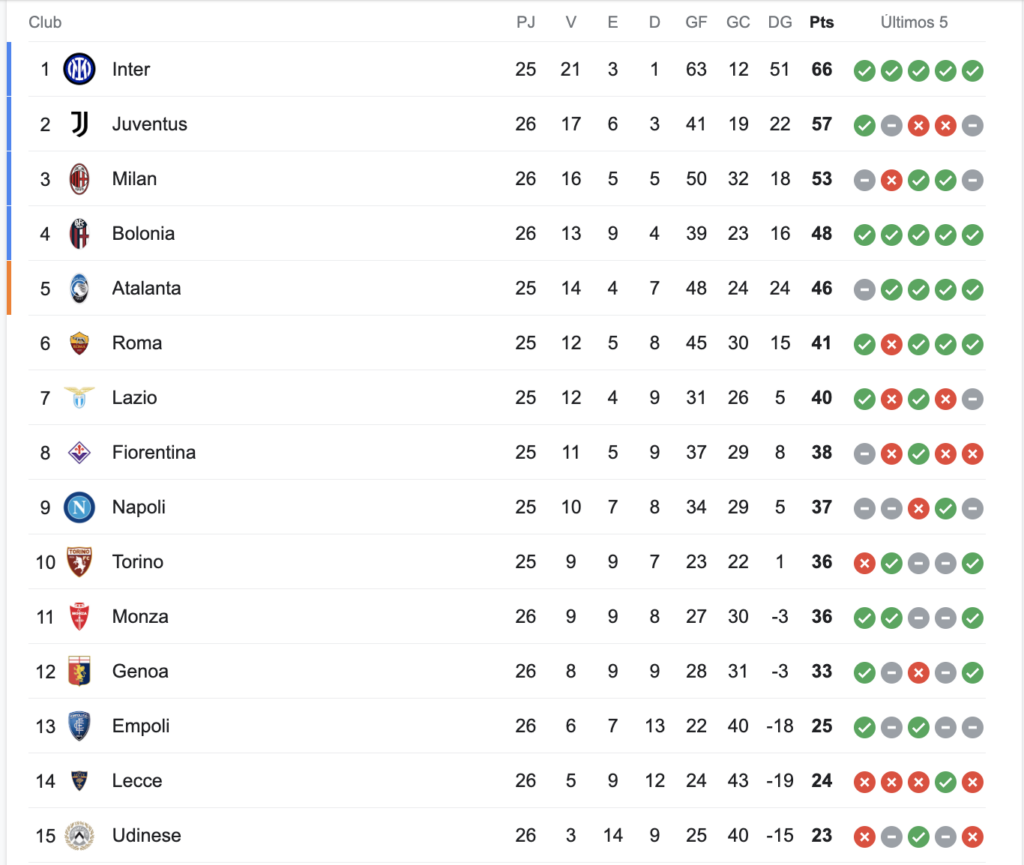Open the Udinese team name link
The image size is (1024, 865).
pyautogui.click(x=146, y=835)
